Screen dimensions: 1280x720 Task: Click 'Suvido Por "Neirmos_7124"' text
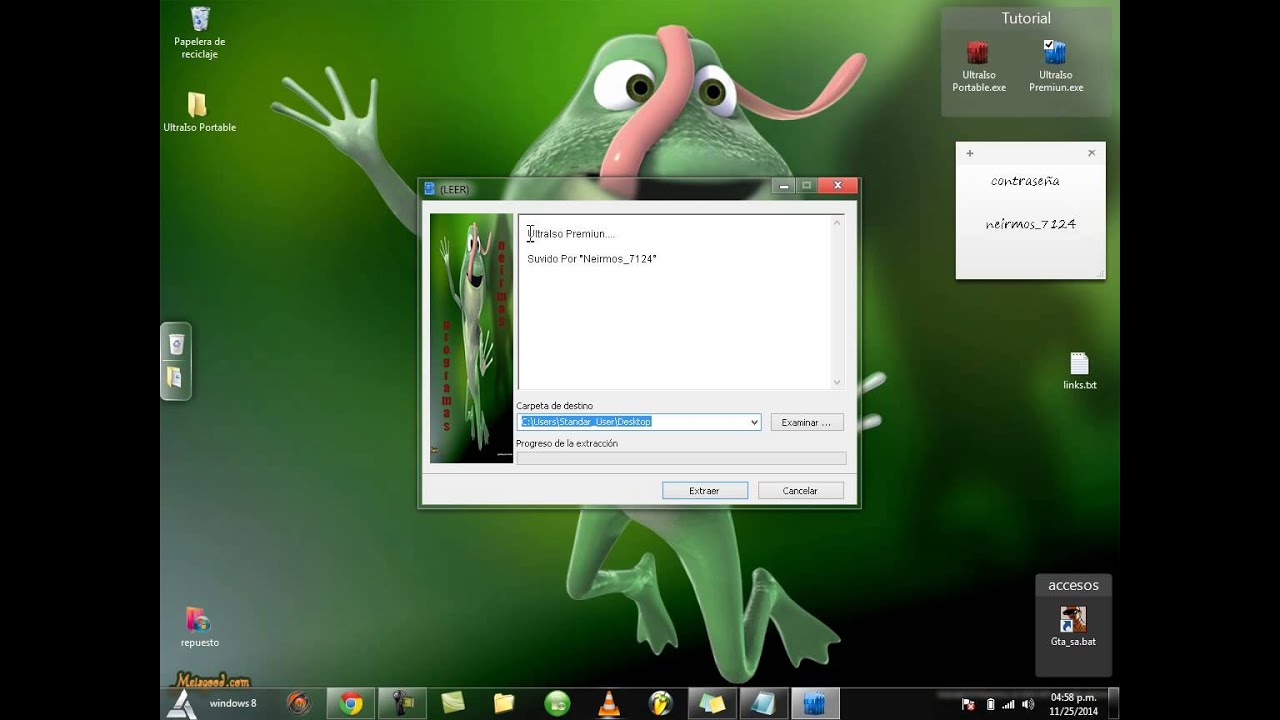click(x=592, y=259)
